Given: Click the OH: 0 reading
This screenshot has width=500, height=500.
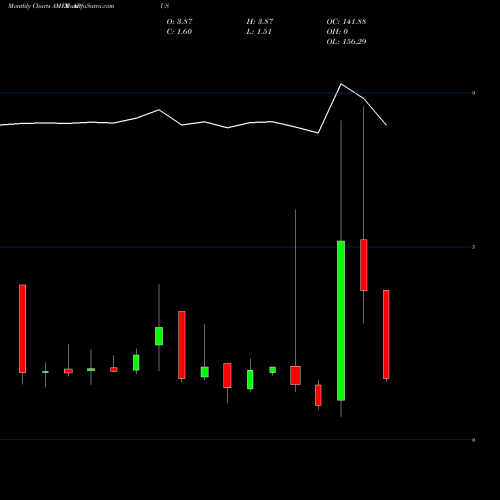Looking at the screenshot, I should 337,32.
